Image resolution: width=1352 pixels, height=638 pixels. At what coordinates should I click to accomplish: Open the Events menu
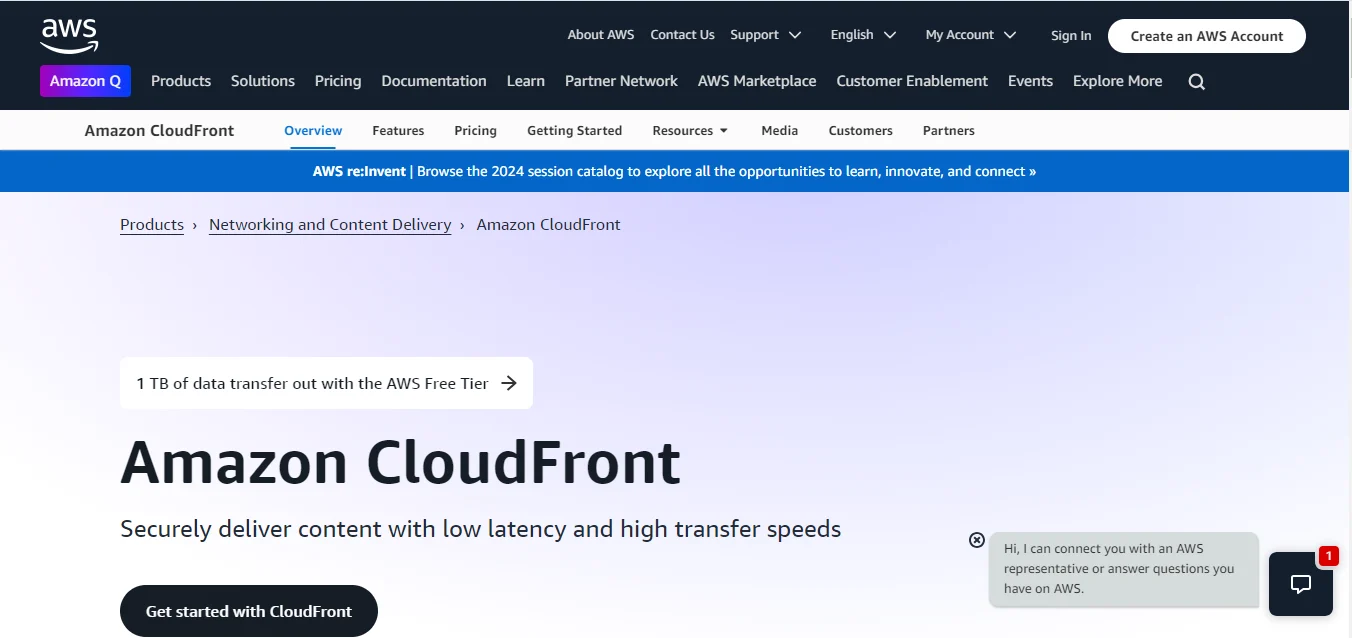(x=1030, y=81)
